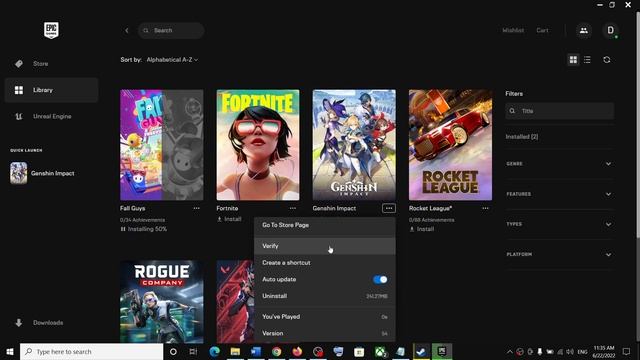640x360 pixels.
Task: Install Fortnite
Action: (229, 219)
